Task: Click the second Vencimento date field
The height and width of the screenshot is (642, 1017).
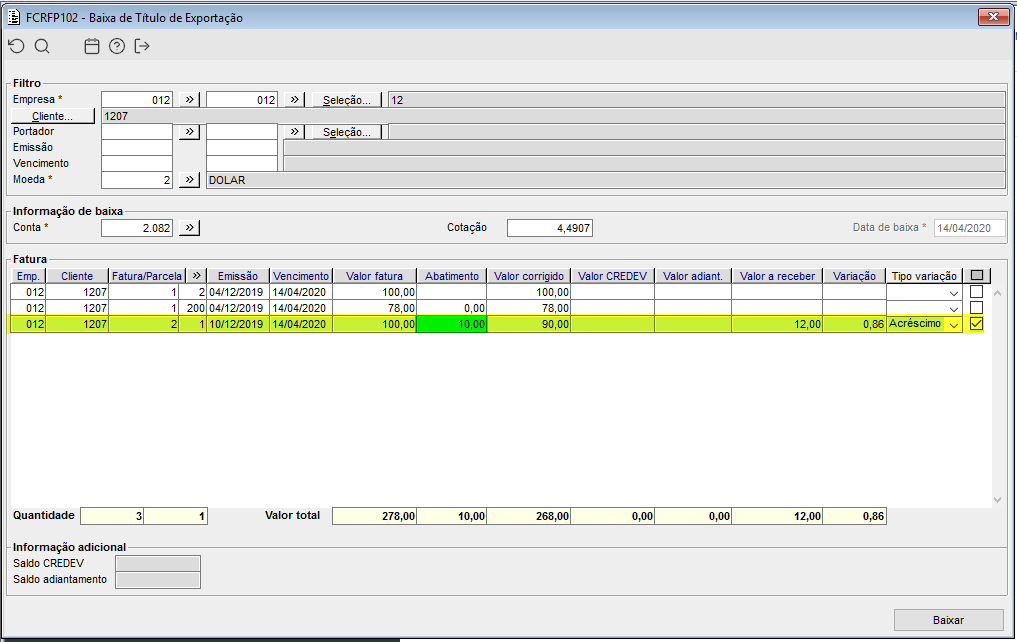Action: 242,163
